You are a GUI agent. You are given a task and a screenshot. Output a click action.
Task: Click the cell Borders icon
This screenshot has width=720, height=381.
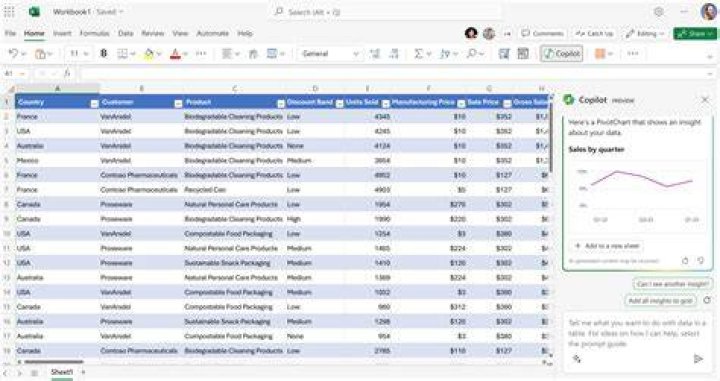122,54
